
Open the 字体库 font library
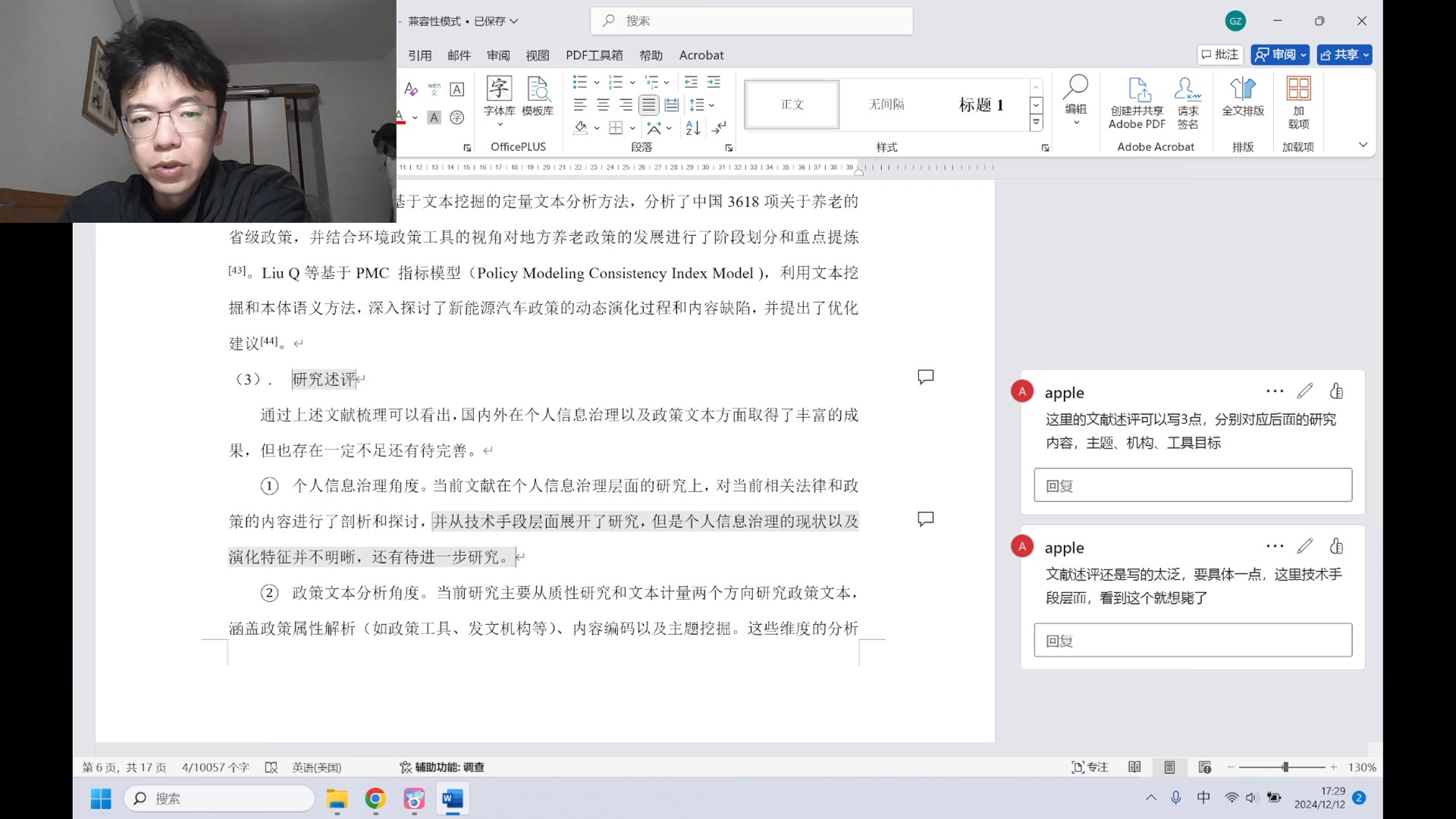point(499,99)
